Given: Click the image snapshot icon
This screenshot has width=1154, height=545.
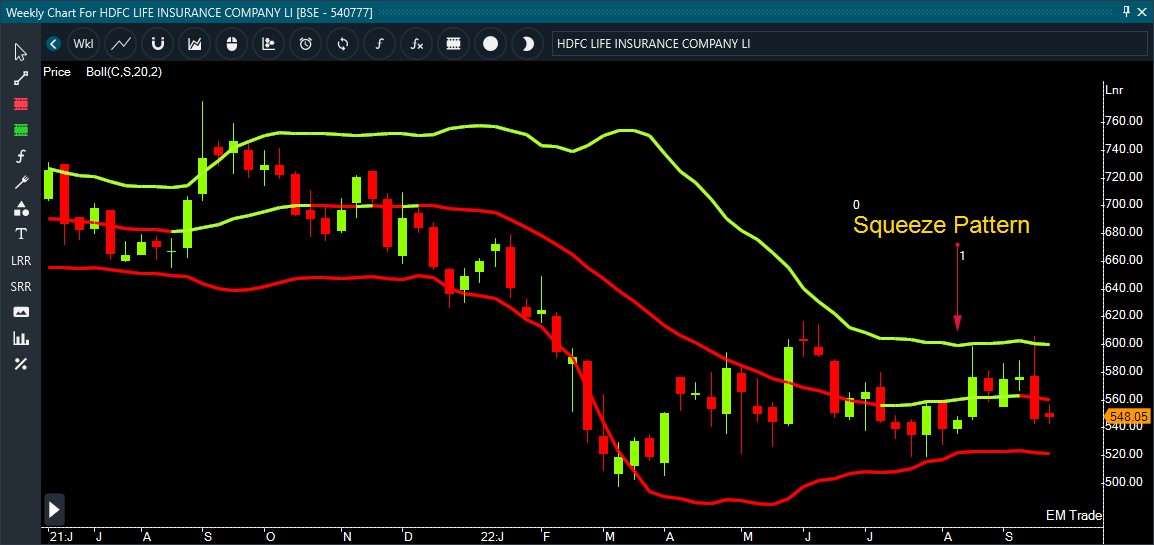Looking at the screenshot, I should coord(21,312).
